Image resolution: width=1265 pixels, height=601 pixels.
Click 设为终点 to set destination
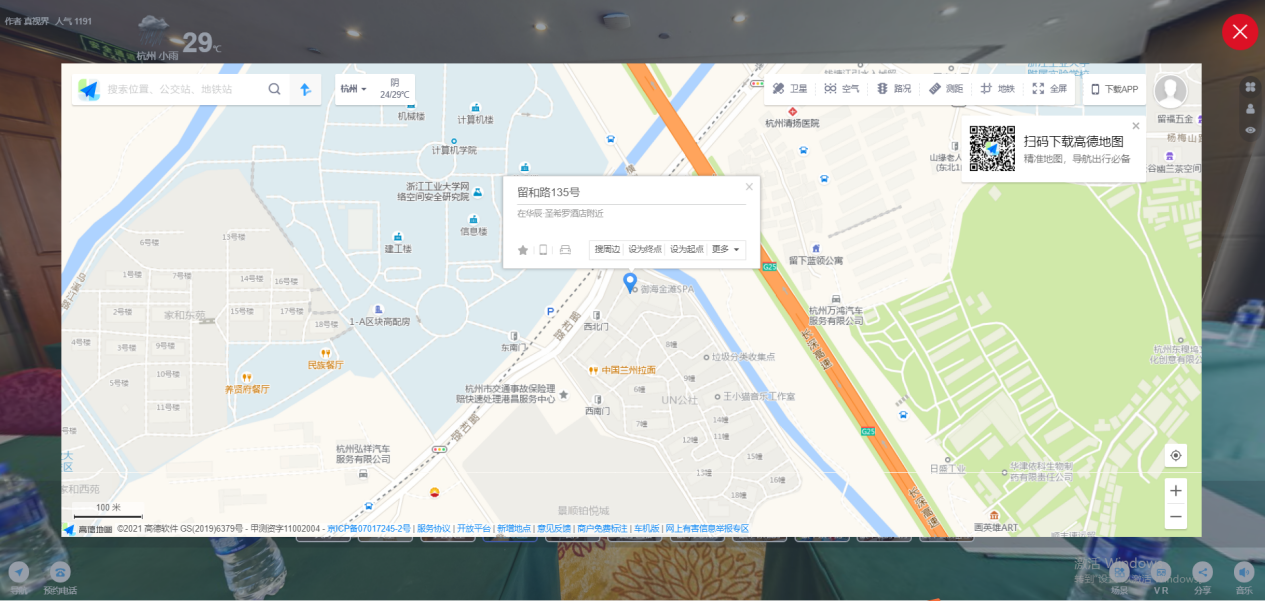645,249
